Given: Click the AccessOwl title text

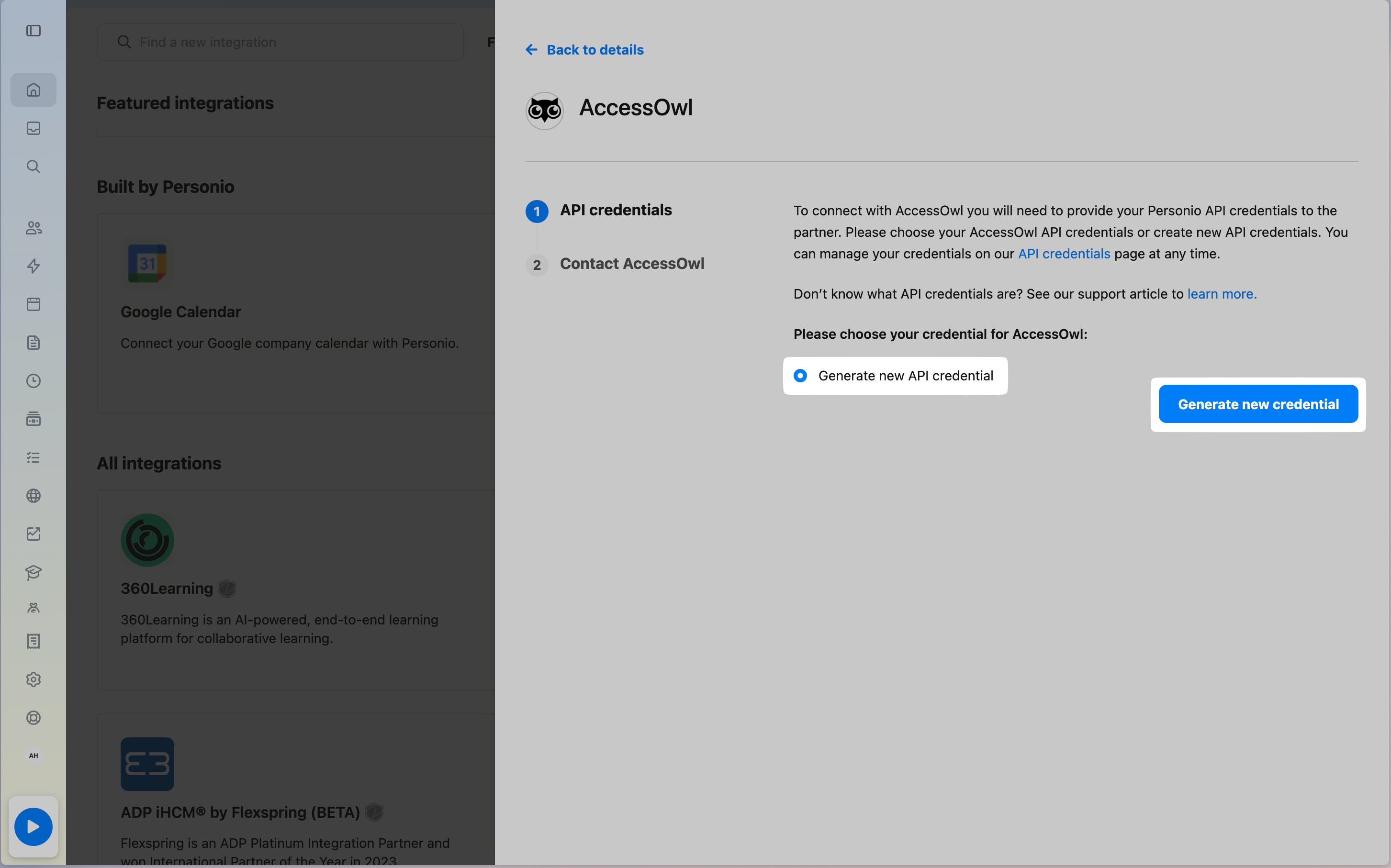Looking at the screenshot, I should [636, 108].
